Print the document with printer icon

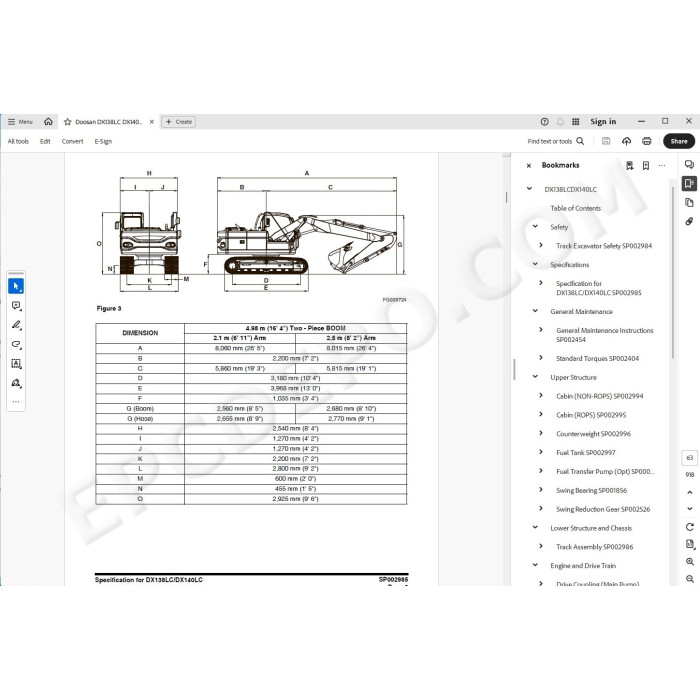(x=646, y=141)
